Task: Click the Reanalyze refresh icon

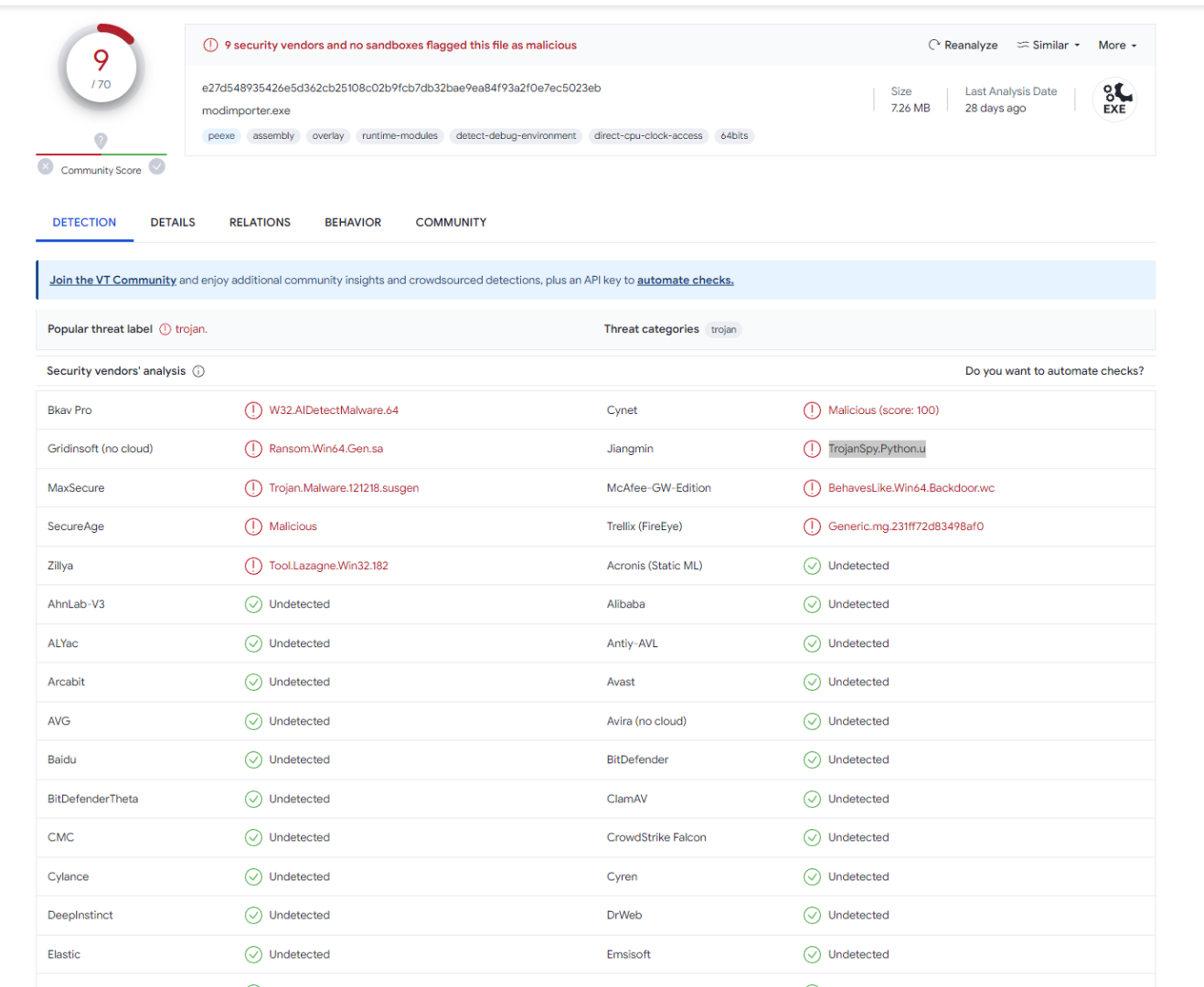Action: (x=933, y=45)
